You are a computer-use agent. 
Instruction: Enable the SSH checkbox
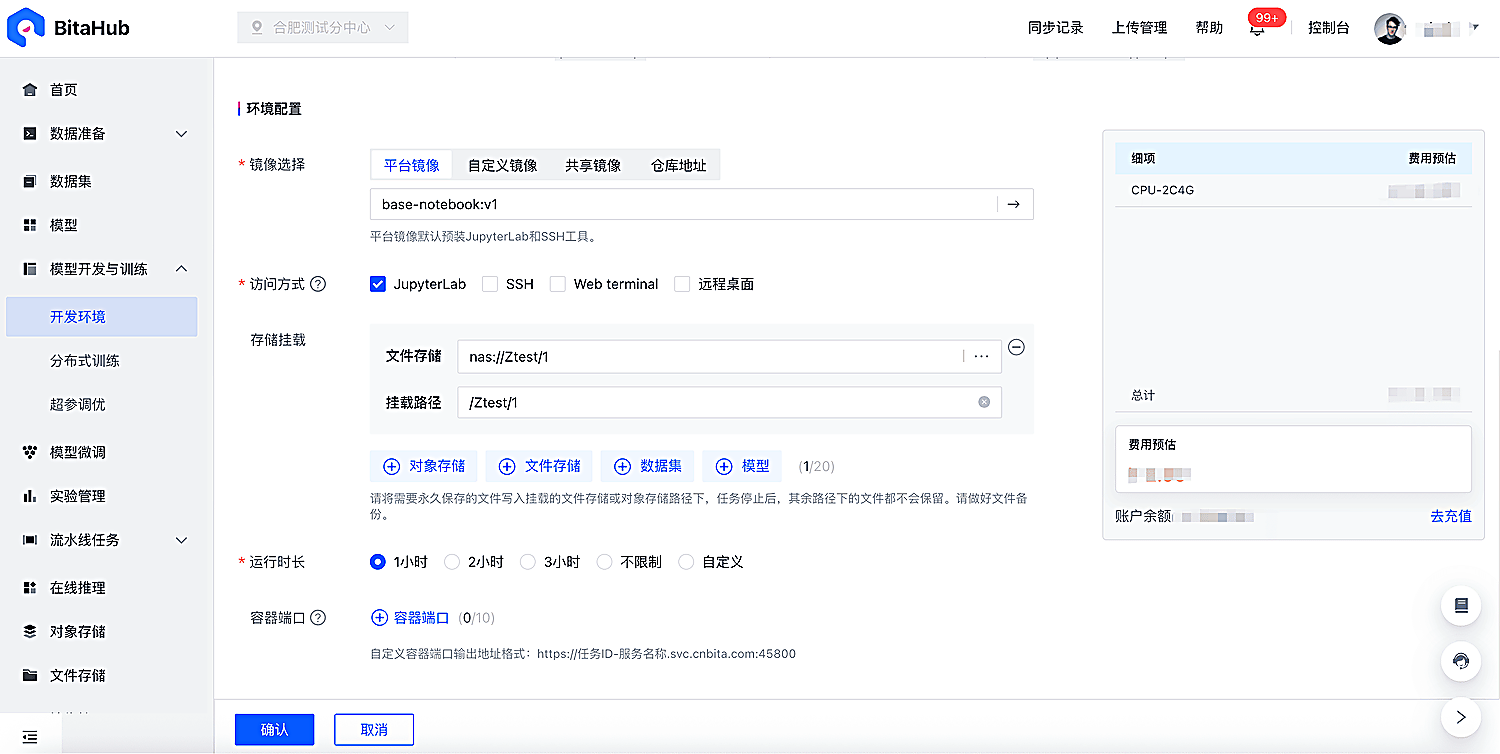(x=490, y=284)
